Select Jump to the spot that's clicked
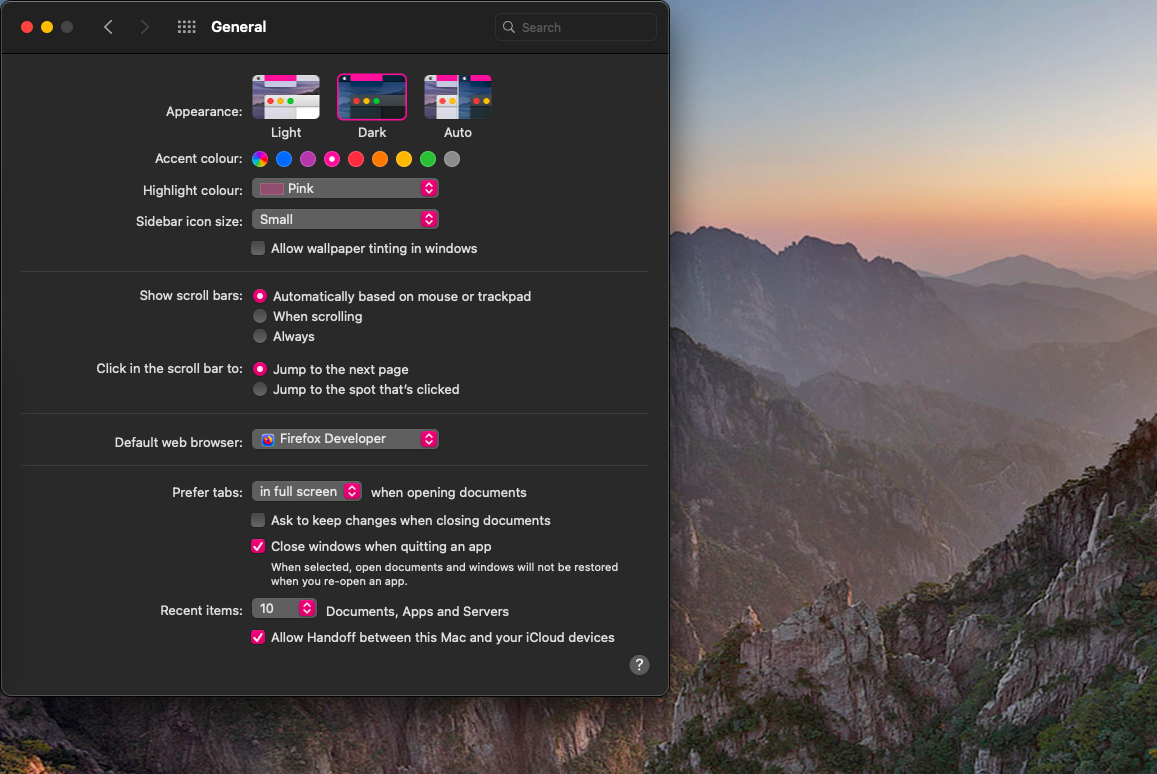The width and height of the screenshot is (1157, 774). tap(260, 389)
